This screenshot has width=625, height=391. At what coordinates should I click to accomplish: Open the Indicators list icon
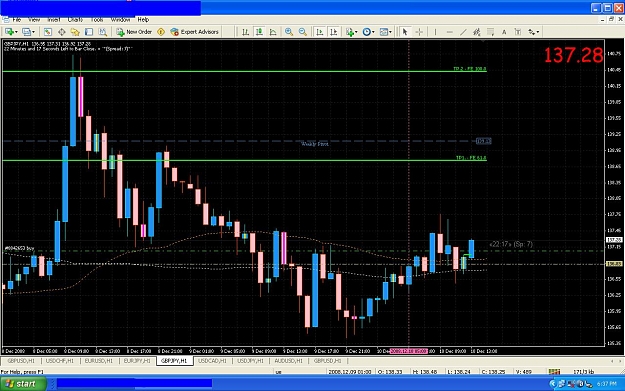tap(350, 31)
